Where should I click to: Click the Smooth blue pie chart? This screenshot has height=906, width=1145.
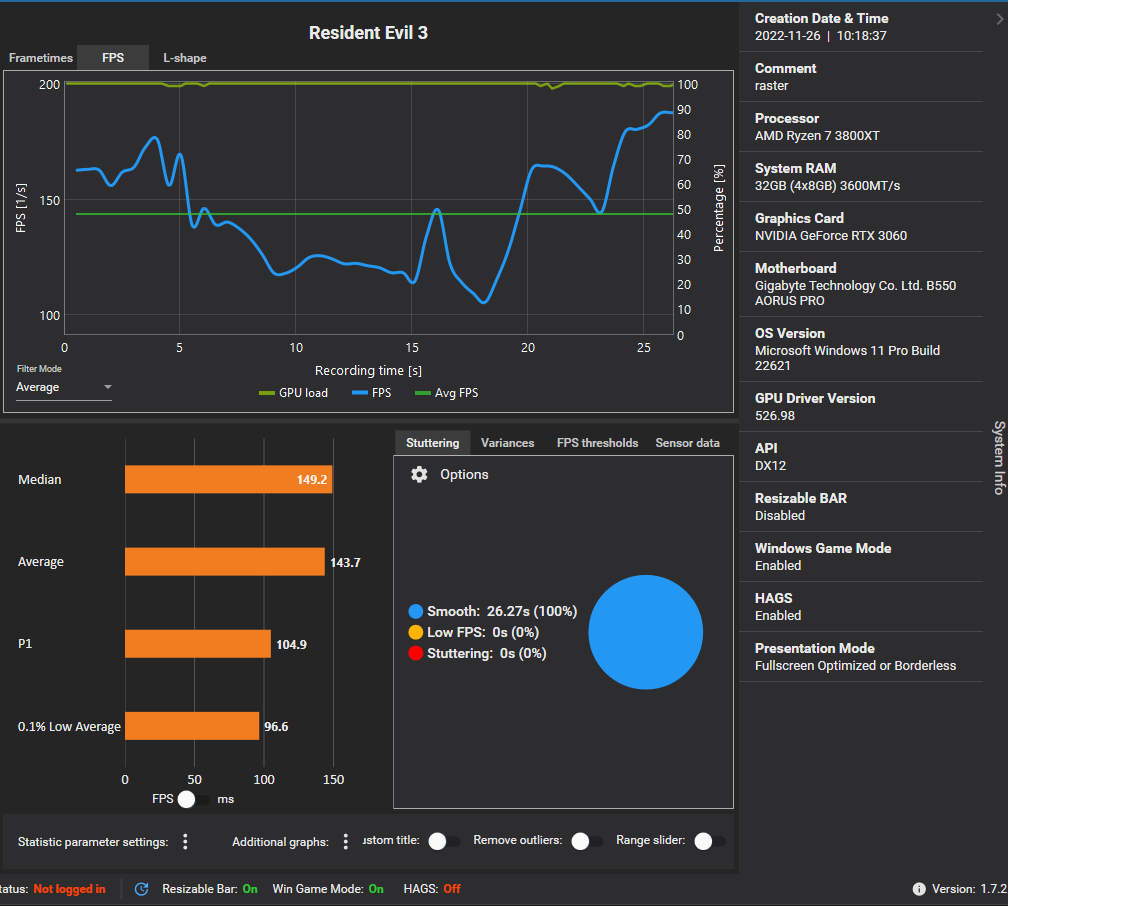(x=646, y=632)
